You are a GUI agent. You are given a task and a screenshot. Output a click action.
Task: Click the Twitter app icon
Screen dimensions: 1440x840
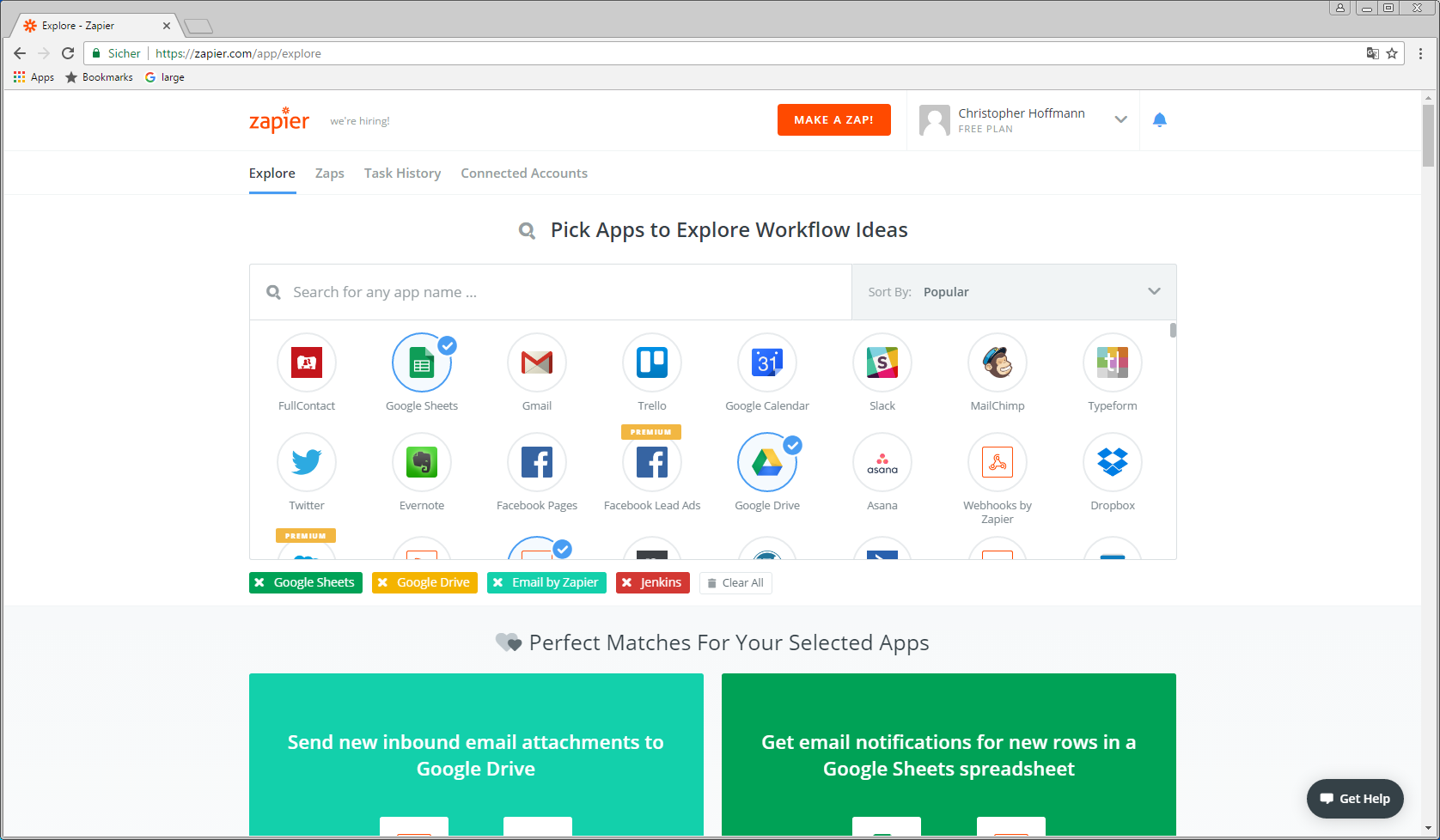click(307, 462)
